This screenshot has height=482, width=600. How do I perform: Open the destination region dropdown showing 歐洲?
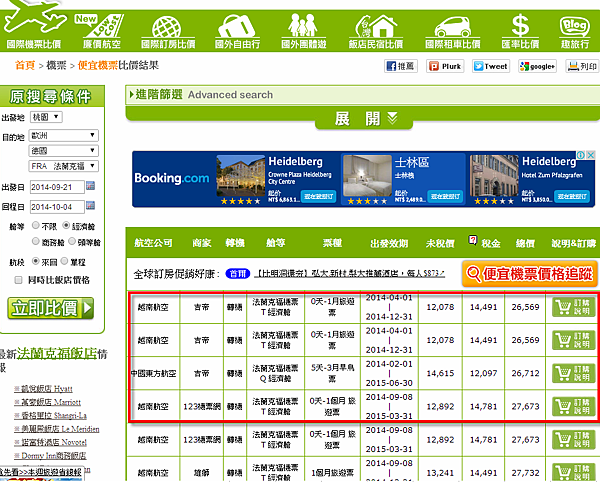64,135
